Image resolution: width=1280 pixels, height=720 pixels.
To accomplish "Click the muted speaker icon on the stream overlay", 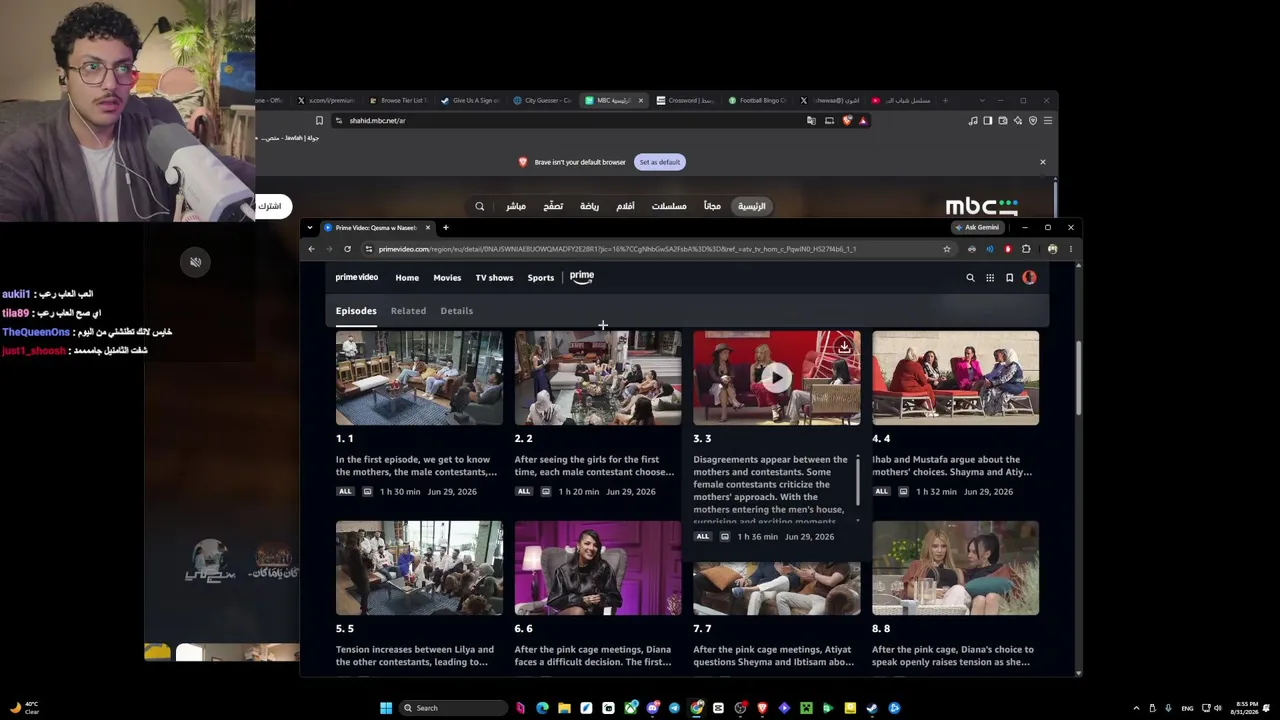I will tap(196, 262).
